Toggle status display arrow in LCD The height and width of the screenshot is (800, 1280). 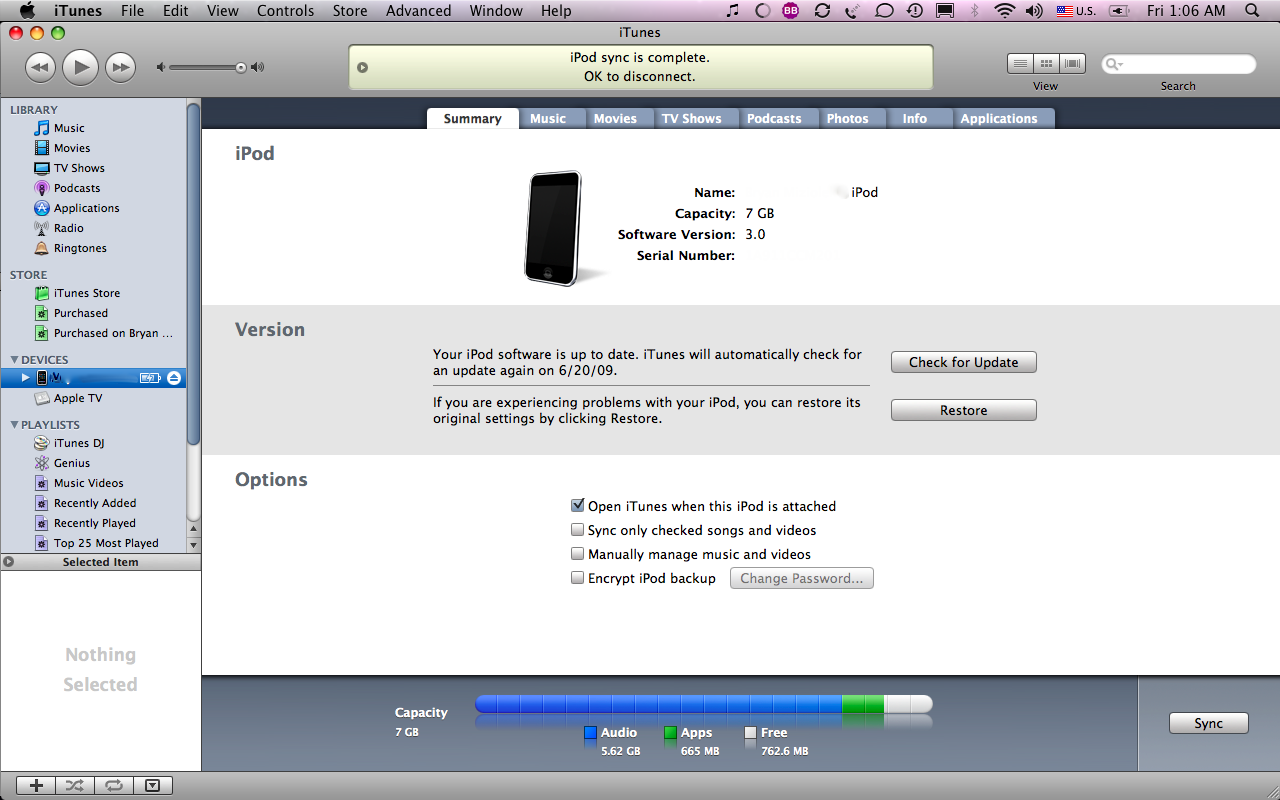[x=363, y=68]
